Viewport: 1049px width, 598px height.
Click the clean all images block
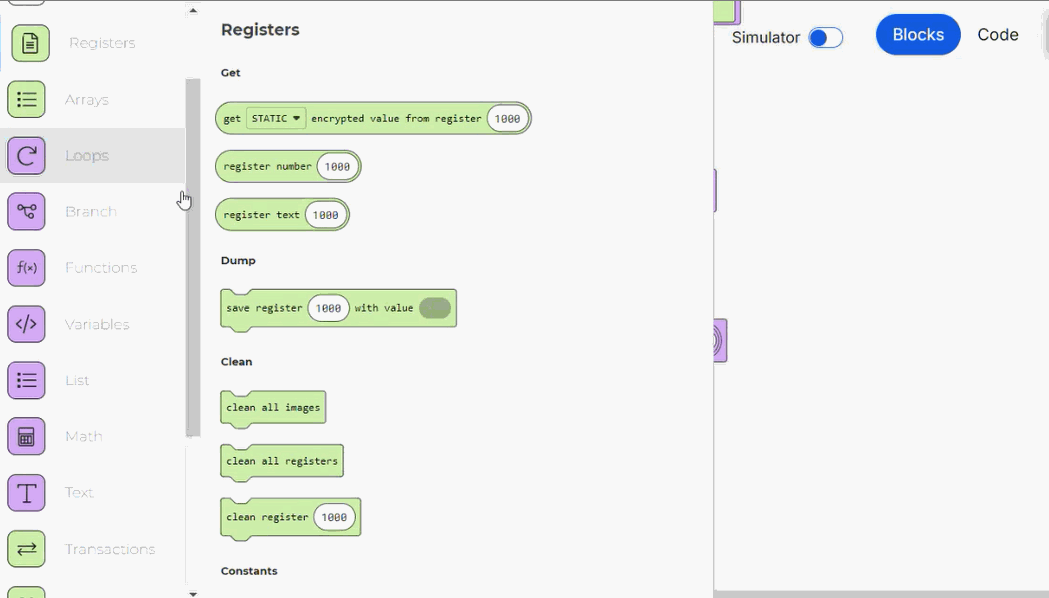tap(273, 407)
